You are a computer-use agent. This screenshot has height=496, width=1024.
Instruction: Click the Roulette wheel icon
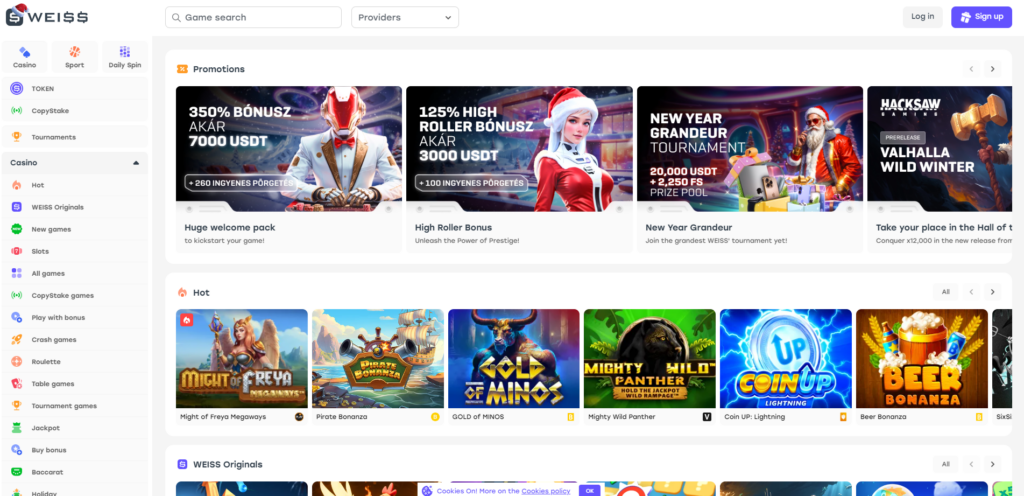16,362
